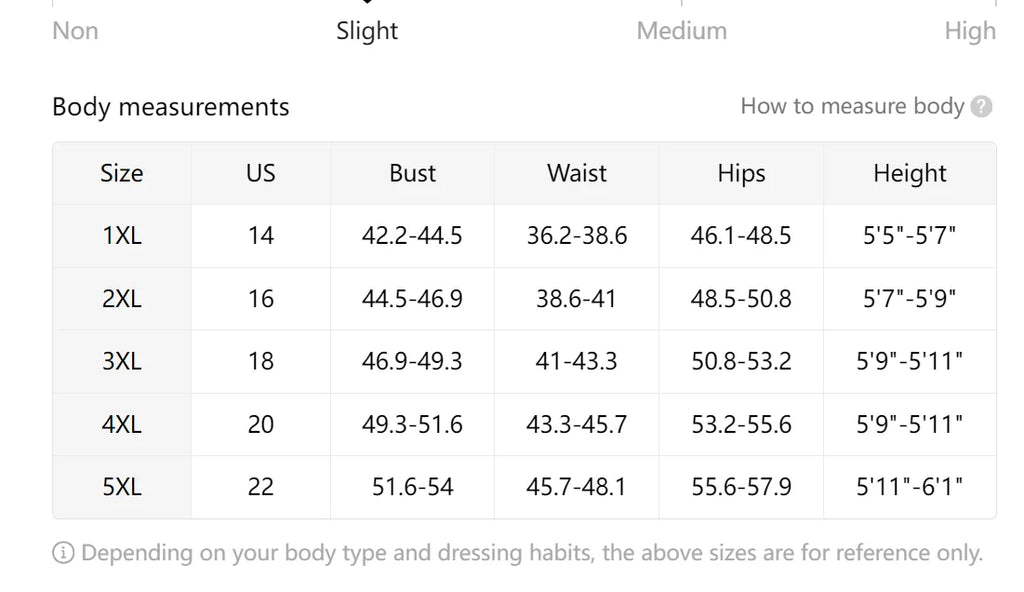Viewport: 1024px width, 592px height.
Task: Select the 5XL size row
Action: coord(121,487)
